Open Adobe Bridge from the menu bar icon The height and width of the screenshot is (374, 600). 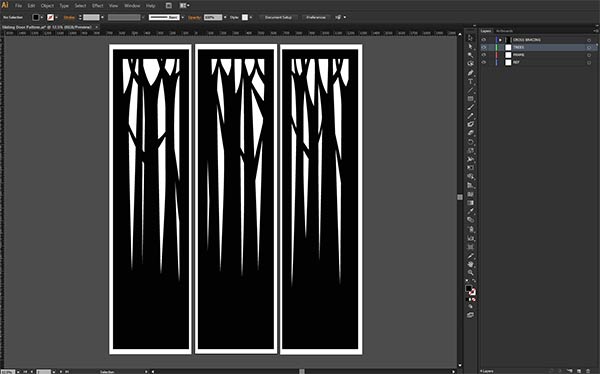point(169,6)
